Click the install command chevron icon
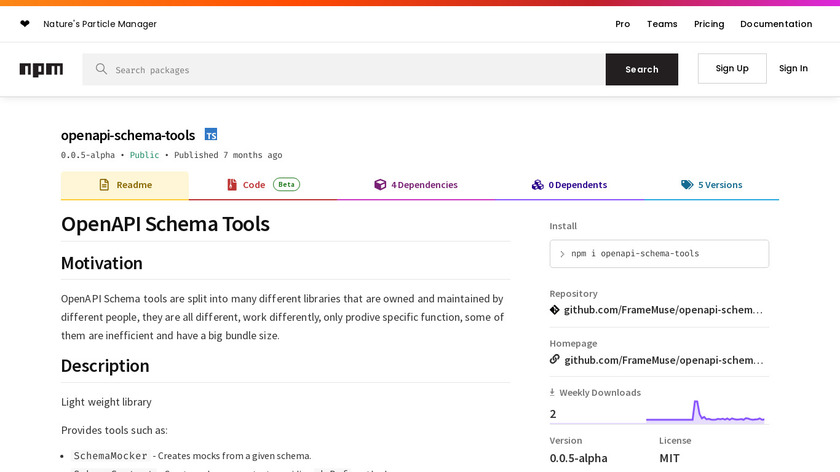Viewport: 840px width, 472px height. click(x=562, y=254)
